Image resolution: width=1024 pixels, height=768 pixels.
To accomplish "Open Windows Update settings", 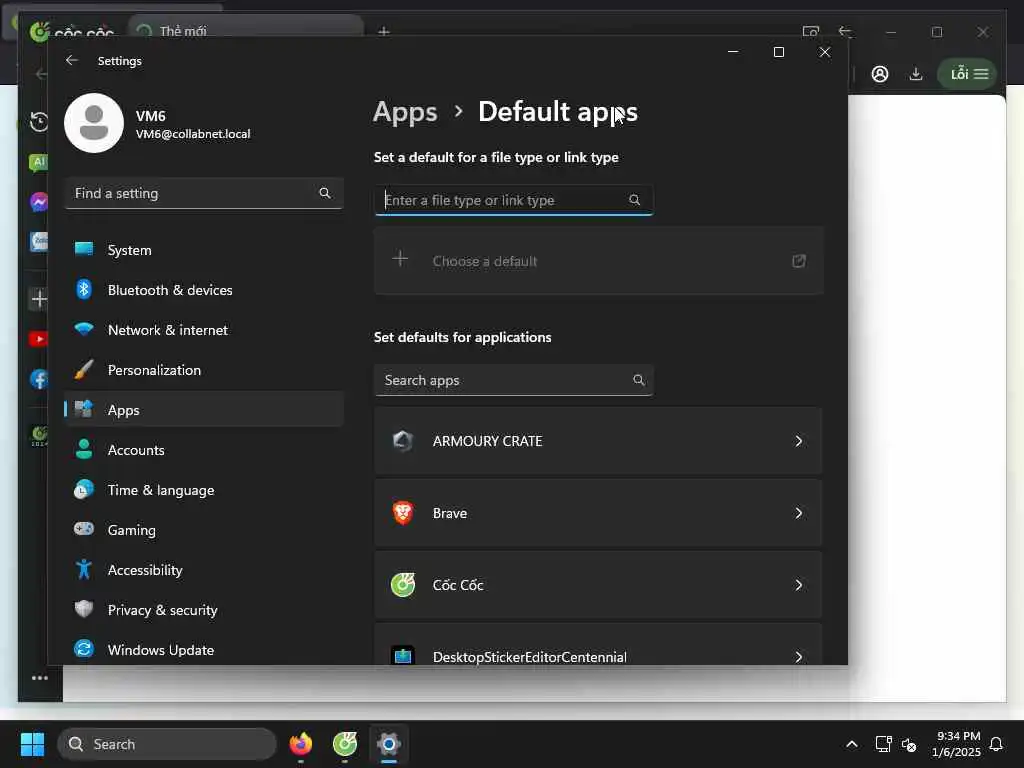I will point(204,650).
